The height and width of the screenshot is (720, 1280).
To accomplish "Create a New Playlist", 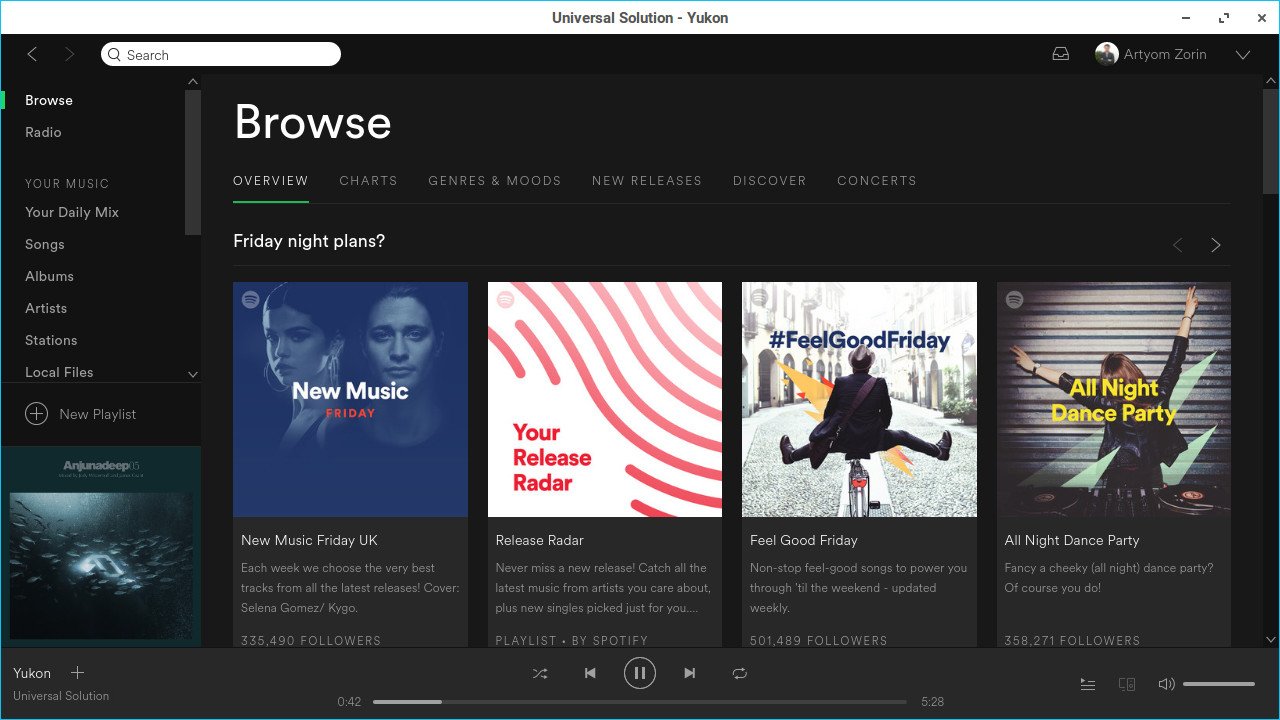I will click(x=97, y=414).
